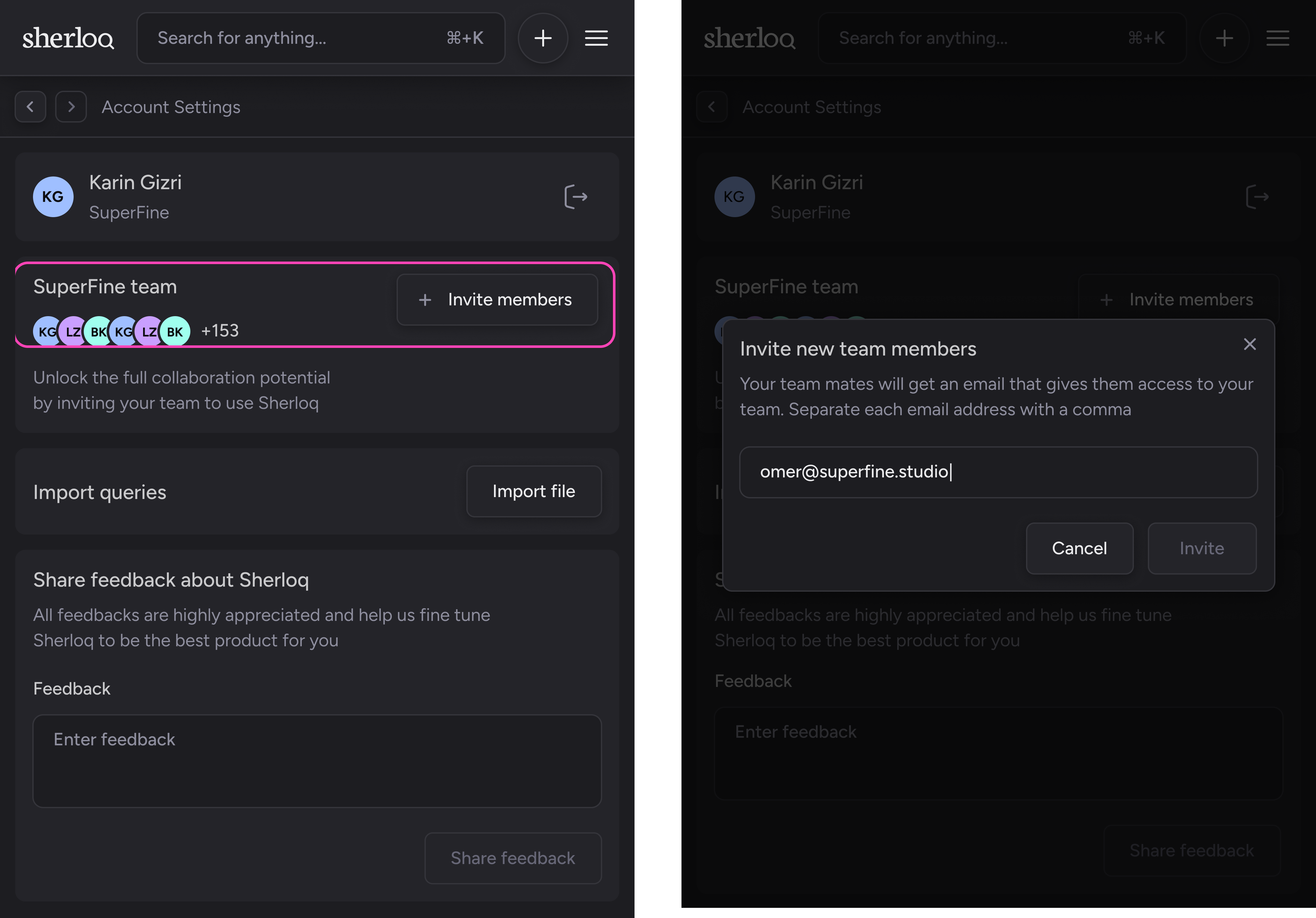Click the Enter feedback text area
Screen dimensions: 1316x918
(x=316, y=760)
